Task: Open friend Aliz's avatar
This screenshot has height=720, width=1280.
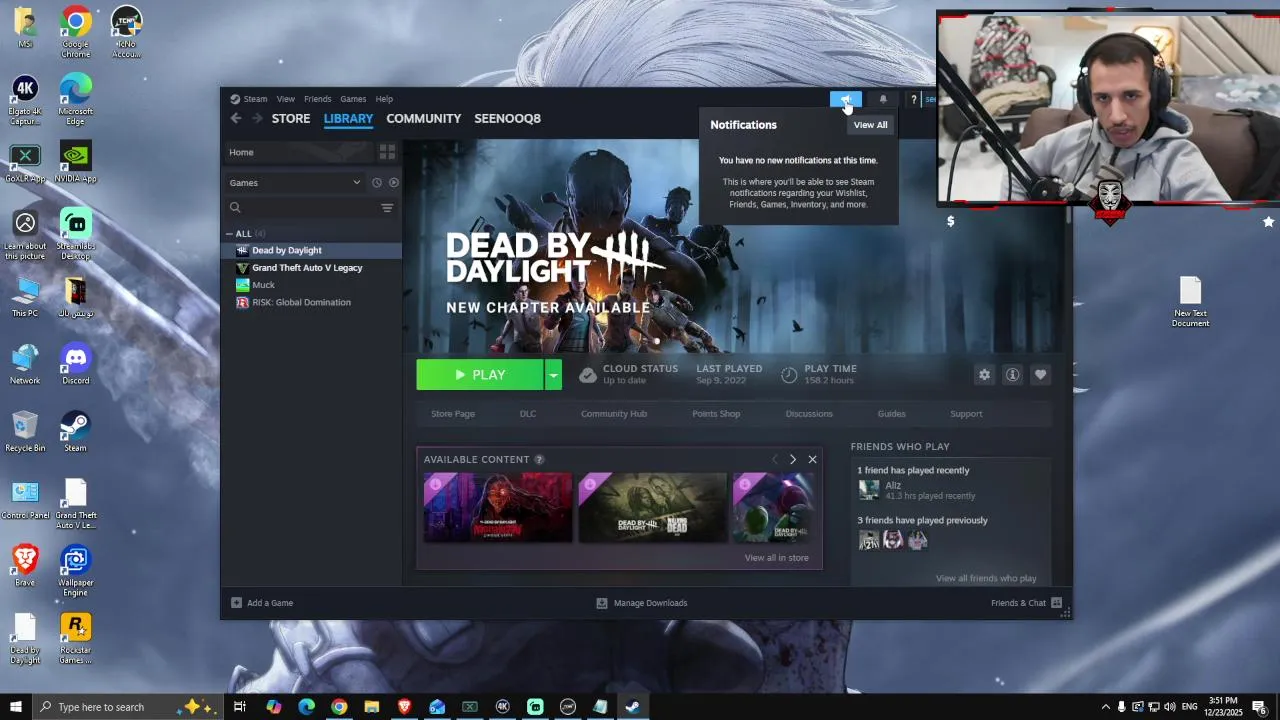Action: tap(869, 490)
